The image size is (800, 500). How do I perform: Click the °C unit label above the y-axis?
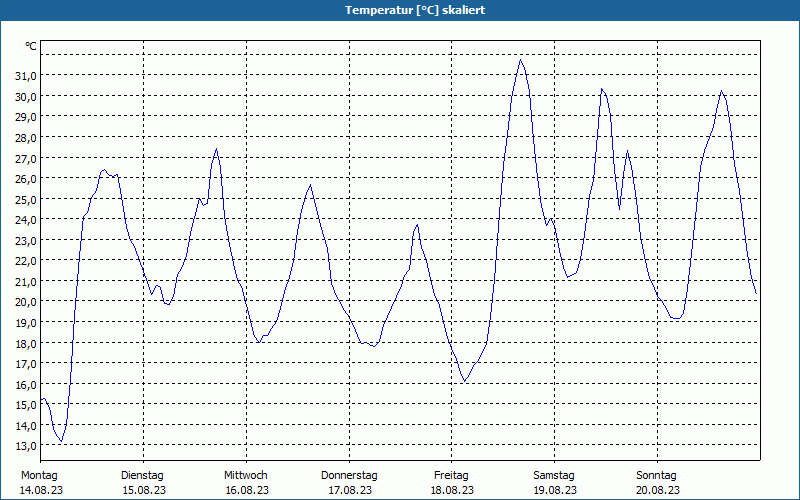31,46
